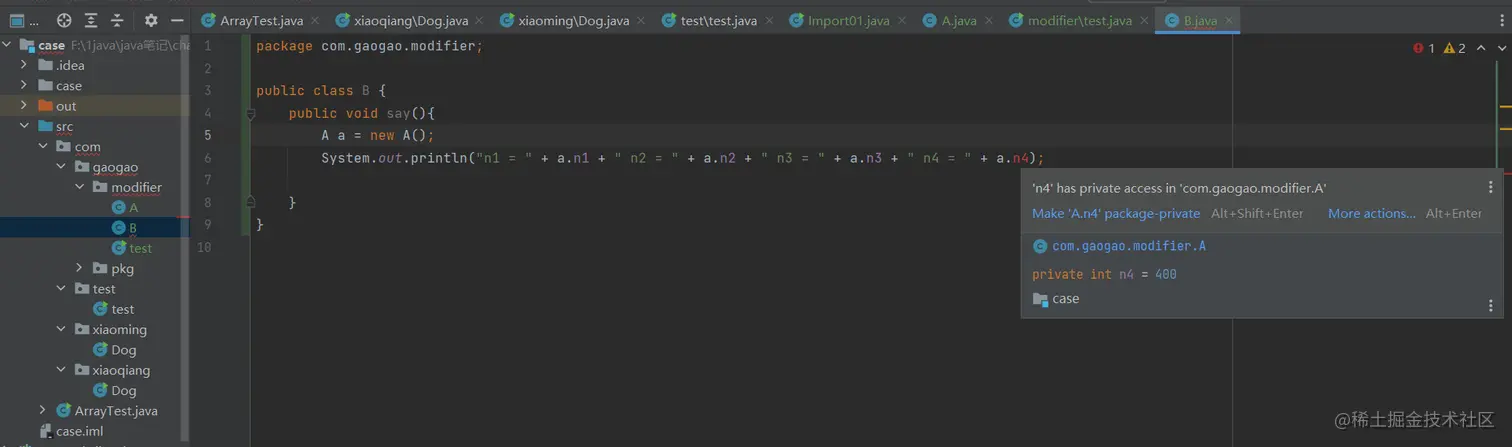Collapse the modifier package

coord(79,187)
